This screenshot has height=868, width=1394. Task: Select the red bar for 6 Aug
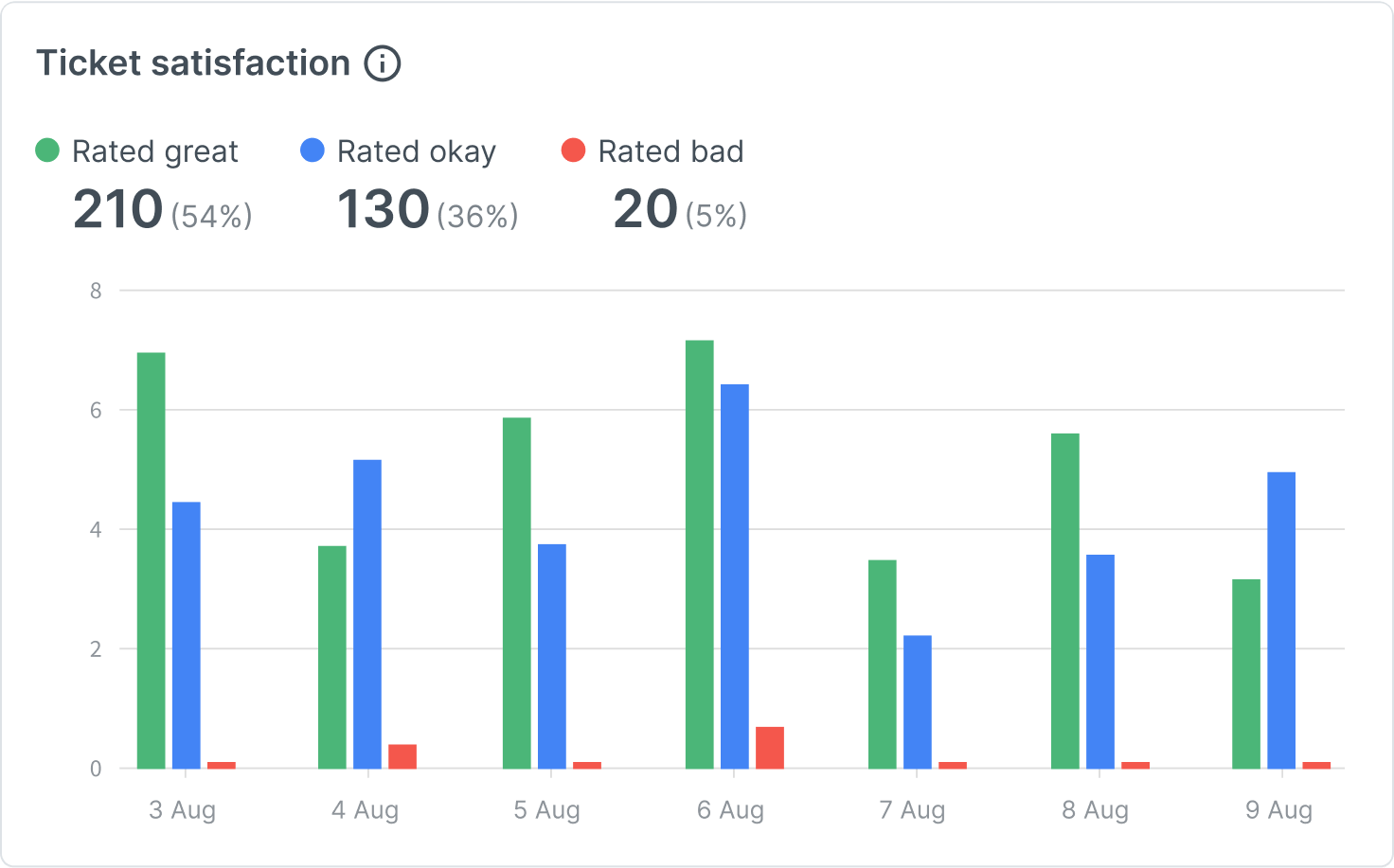coord(770,748)
